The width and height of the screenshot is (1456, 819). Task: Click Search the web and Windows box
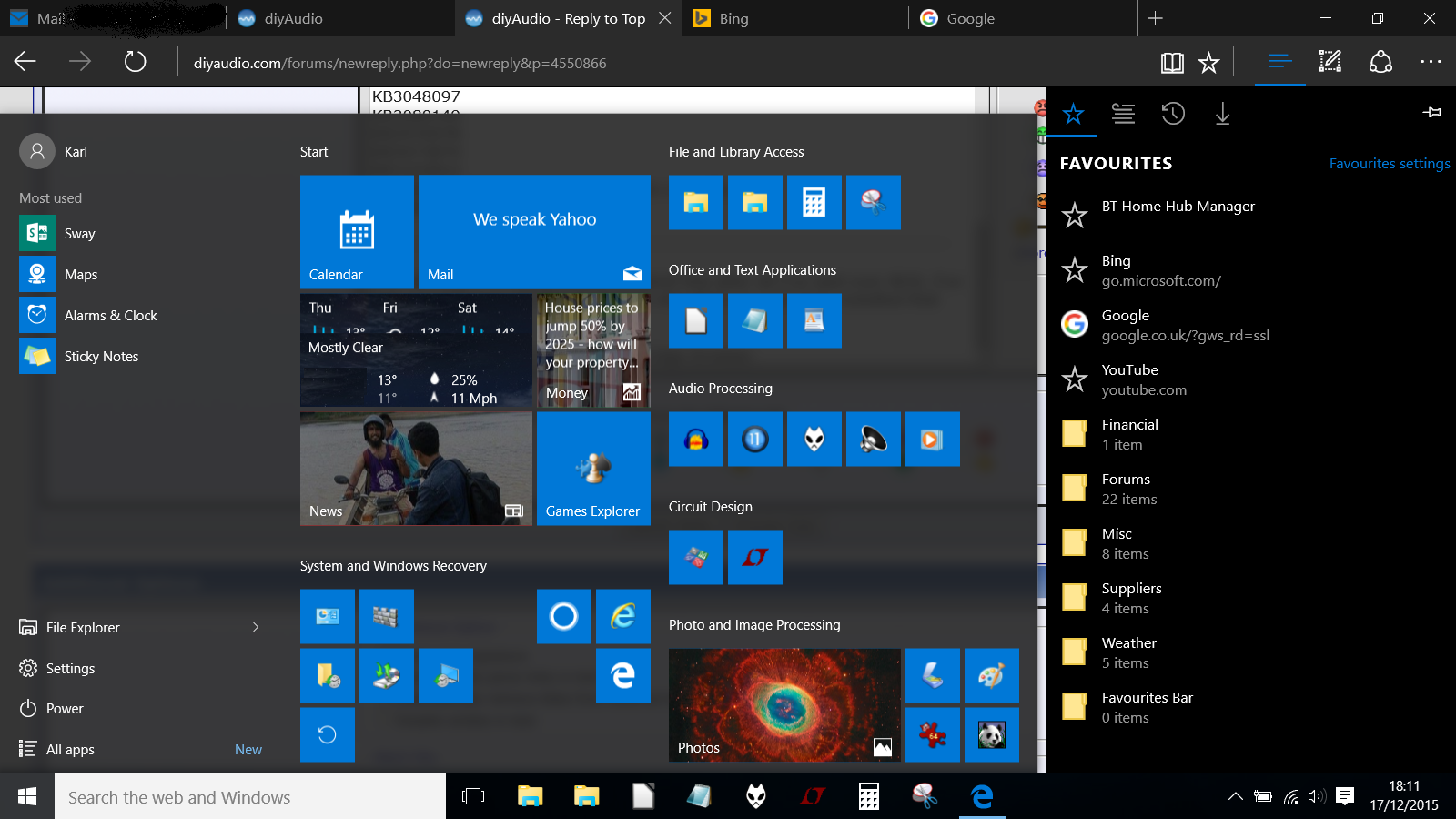[250, 797]
